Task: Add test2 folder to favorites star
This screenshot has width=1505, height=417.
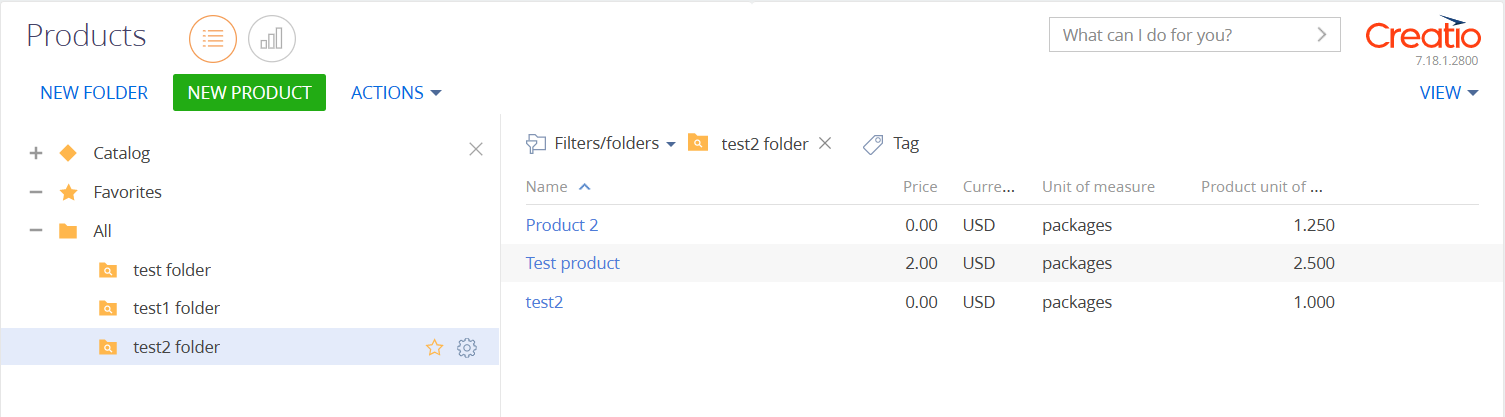Action: pos(434,348)
